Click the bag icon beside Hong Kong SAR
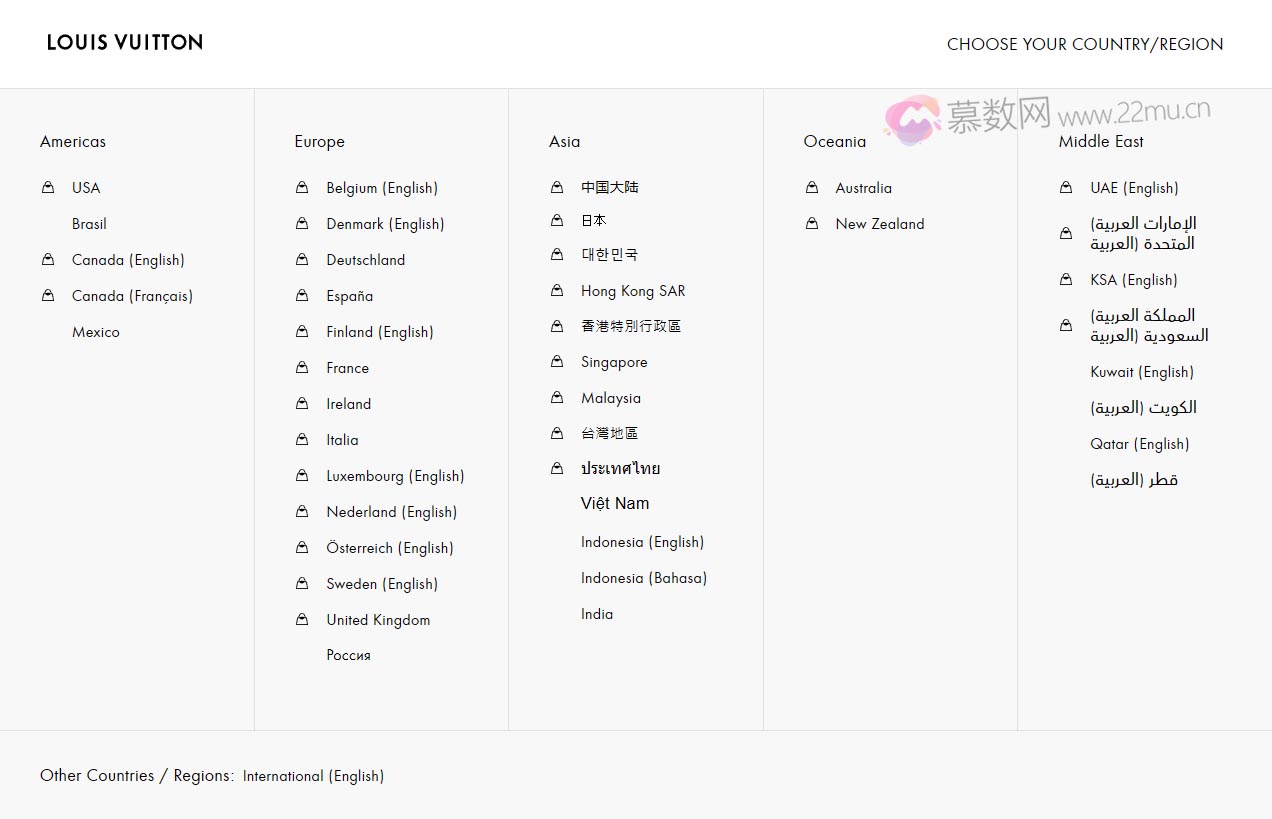 click(x=557, y=291)
